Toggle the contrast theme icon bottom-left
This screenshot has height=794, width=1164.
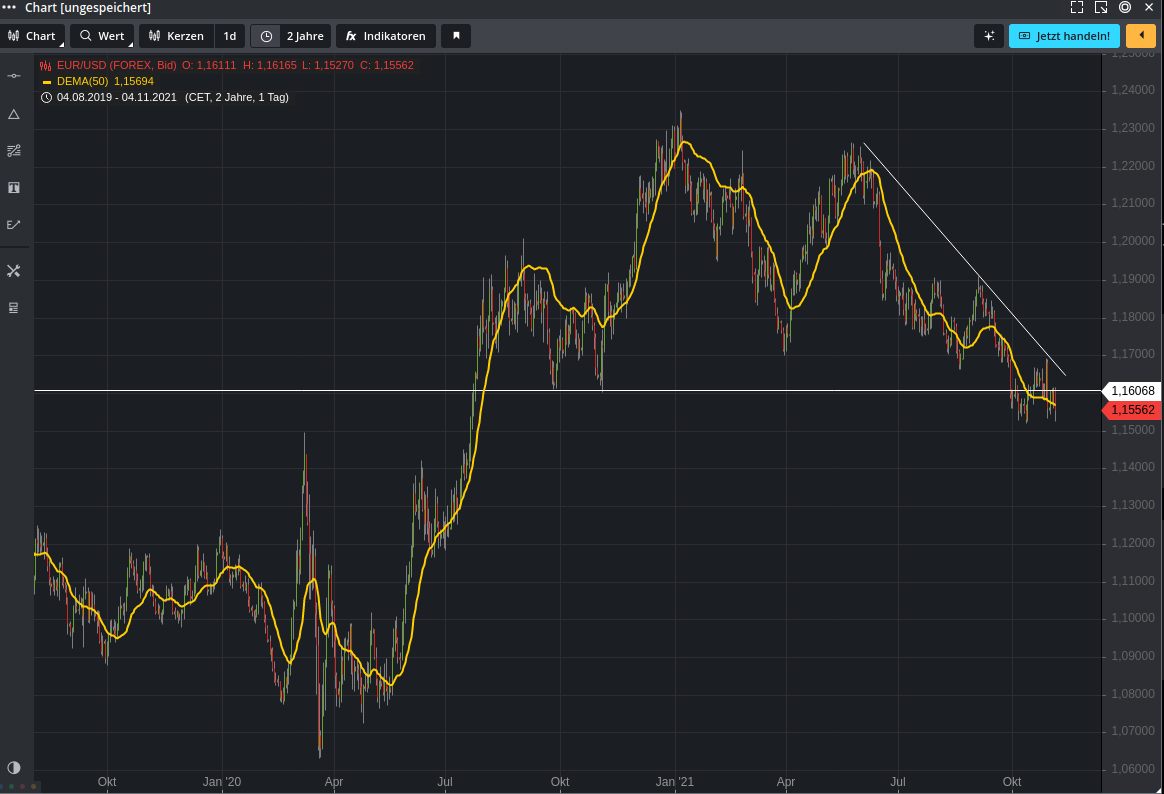point(14,768)
